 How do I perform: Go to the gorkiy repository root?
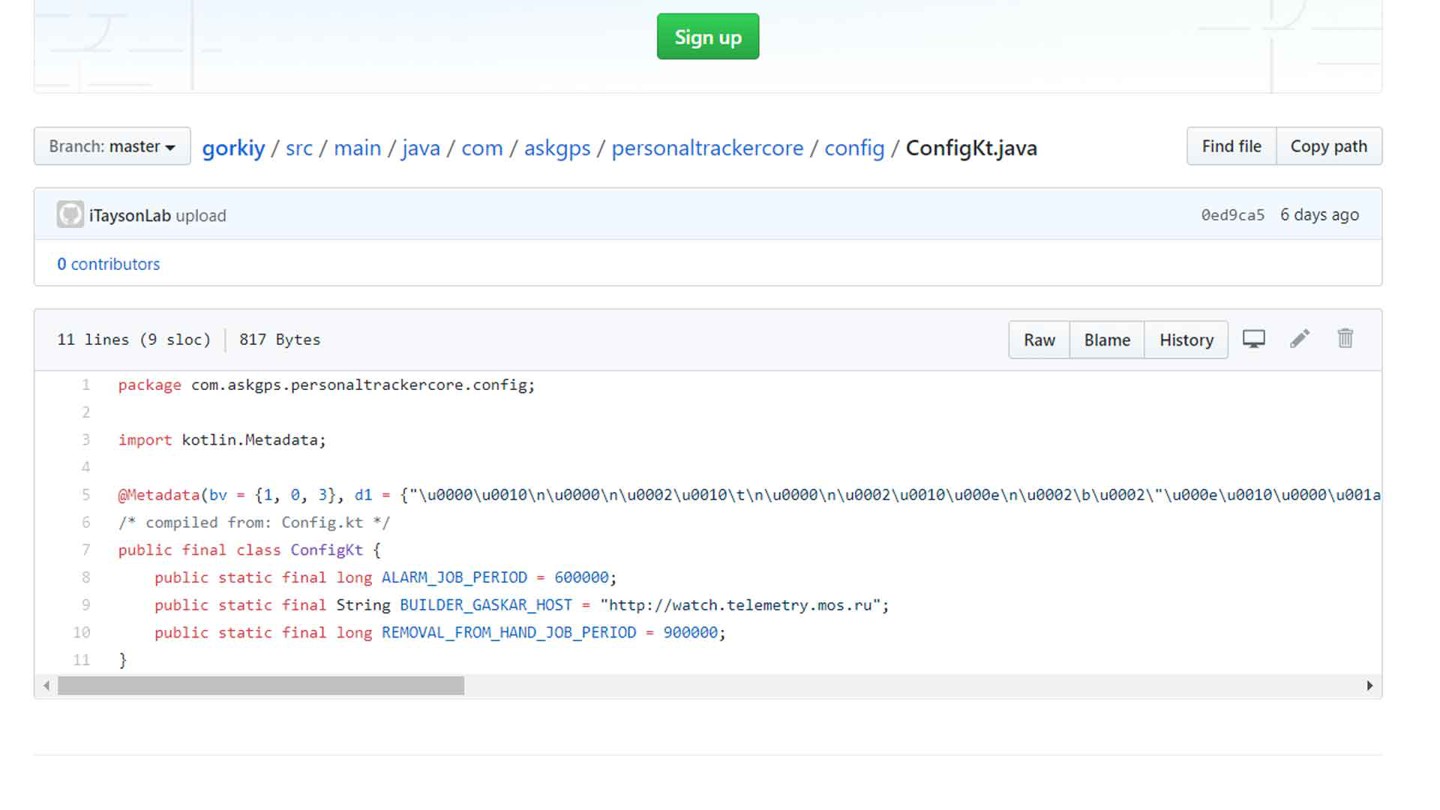pyautogui.click(x=233, y=148)
